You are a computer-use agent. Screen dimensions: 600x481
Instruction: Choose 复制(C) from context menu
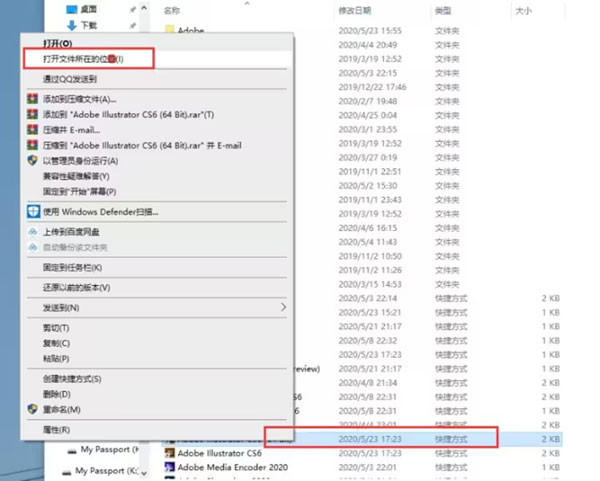pyautogui.click(x=56, y=343)
